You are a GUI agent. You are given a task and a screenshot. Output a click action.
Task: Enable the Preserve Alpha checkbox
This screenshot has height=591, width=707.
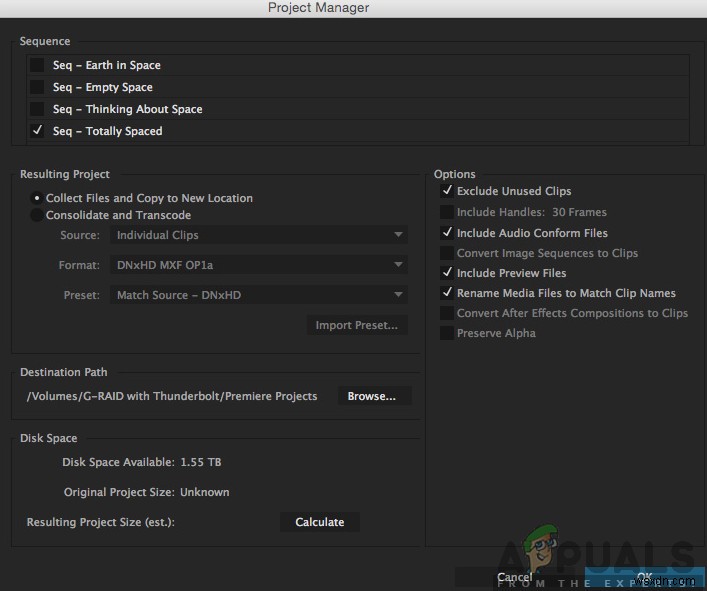click(x=447, y=333)
